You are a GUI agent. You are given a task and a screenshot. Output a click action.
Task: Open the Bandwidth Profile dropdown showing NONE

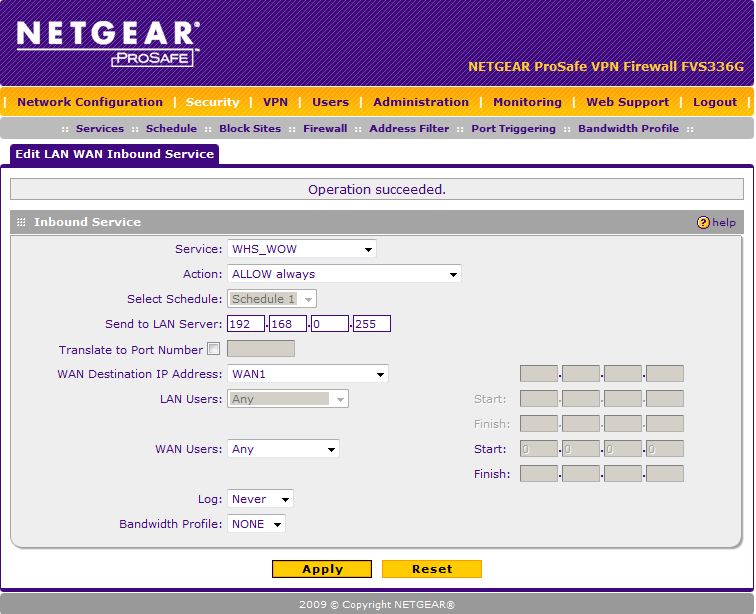click(x=256, y=524)
